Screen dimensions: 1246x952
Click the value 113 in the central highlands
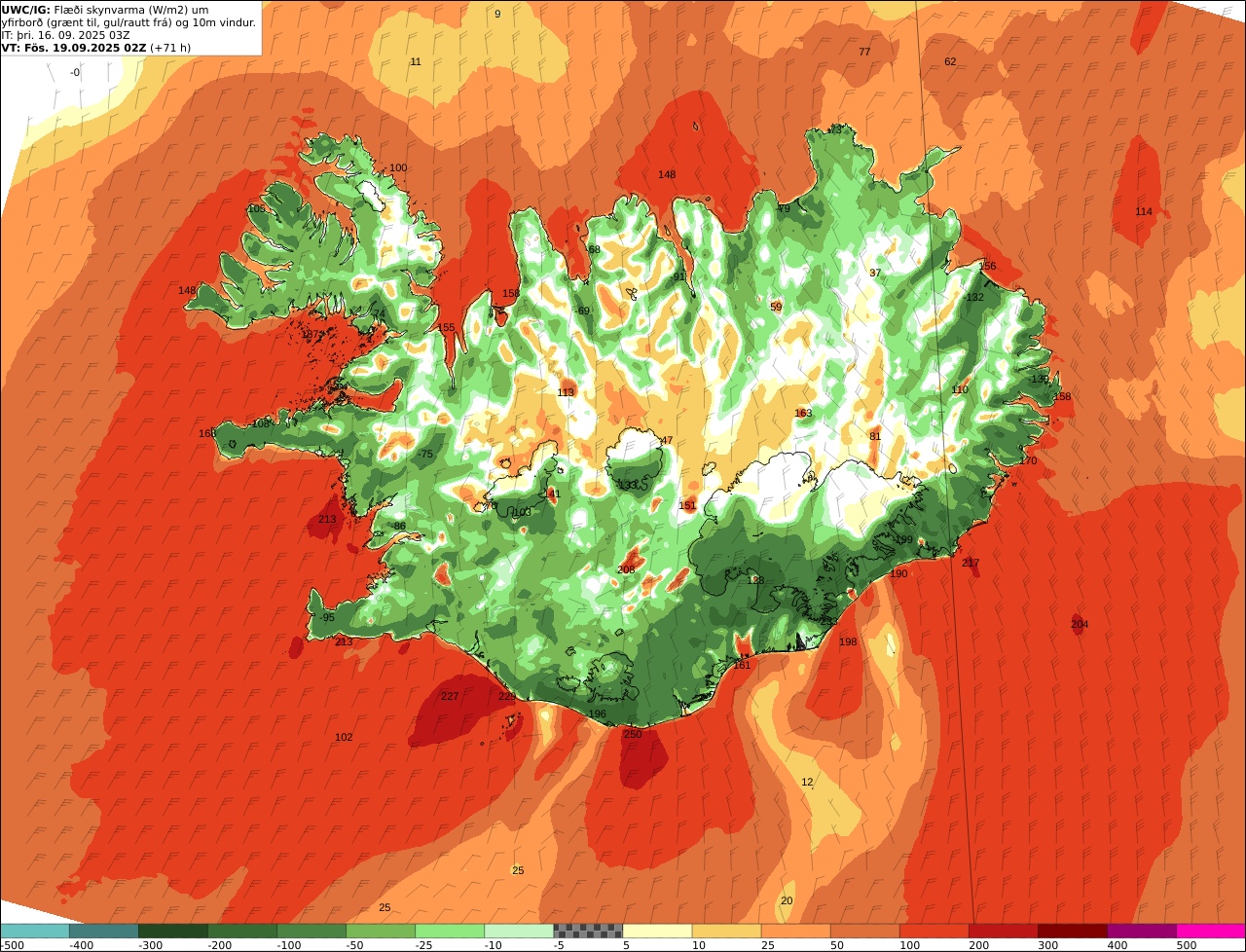click(566, 393)
